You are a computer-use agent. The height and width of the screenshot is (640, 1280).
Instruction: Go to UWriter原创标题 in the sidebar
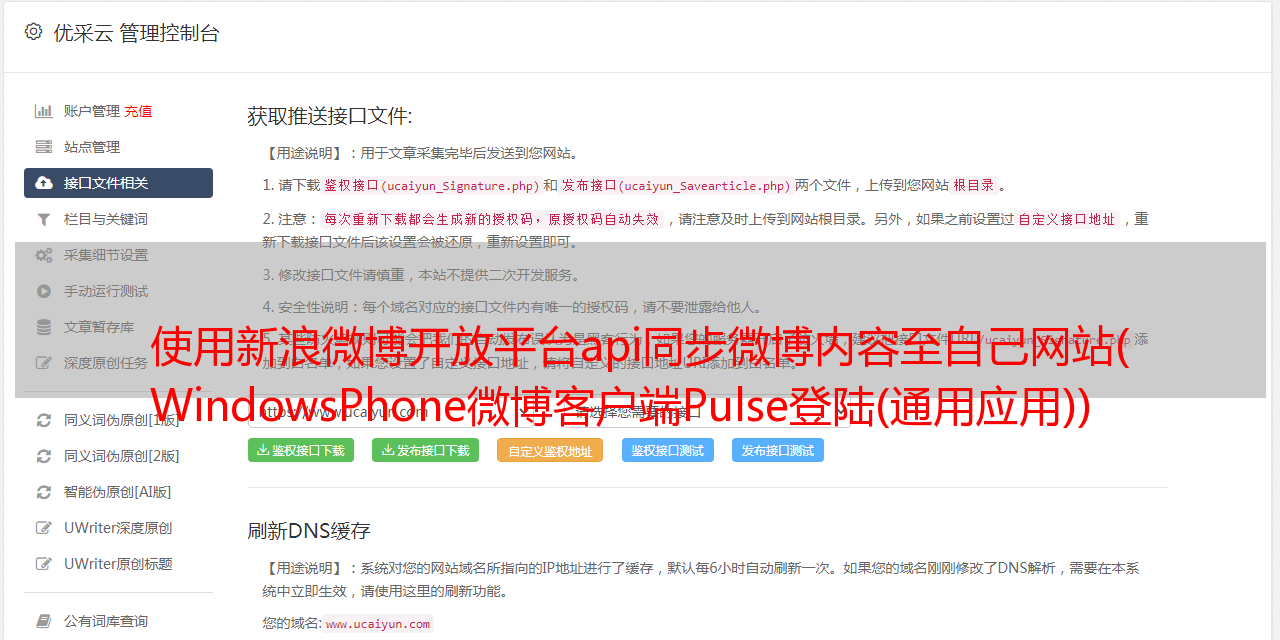118,564
